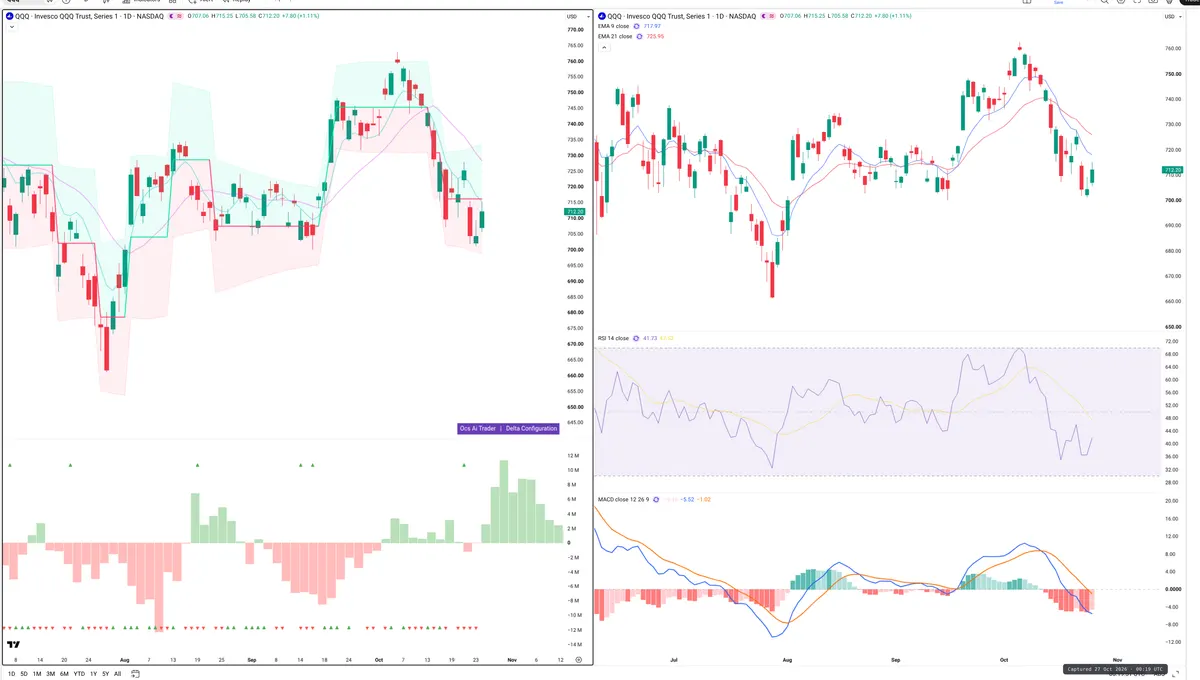The image size is (1200, 680).
Task: Click the EMA 21 close source icon
Action: point(639,36)
